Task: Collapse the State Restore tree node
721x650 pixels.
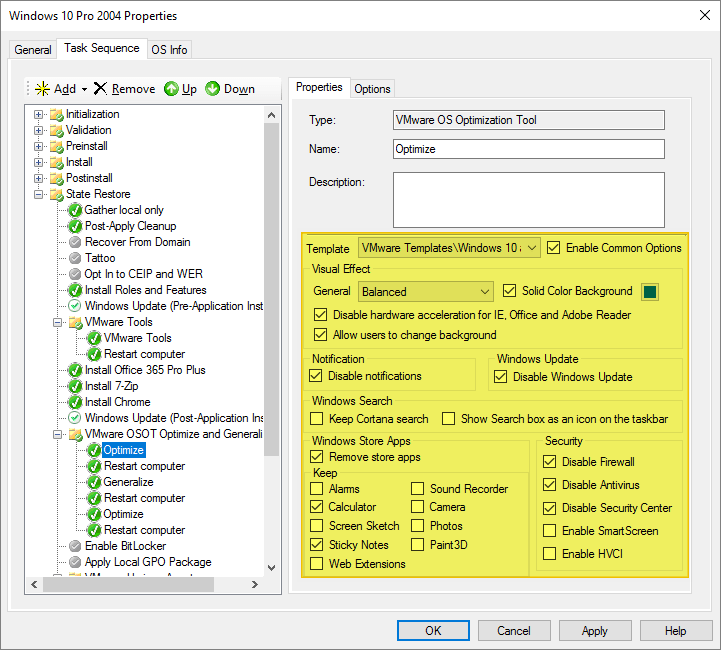Action: [x=39, y=194]
